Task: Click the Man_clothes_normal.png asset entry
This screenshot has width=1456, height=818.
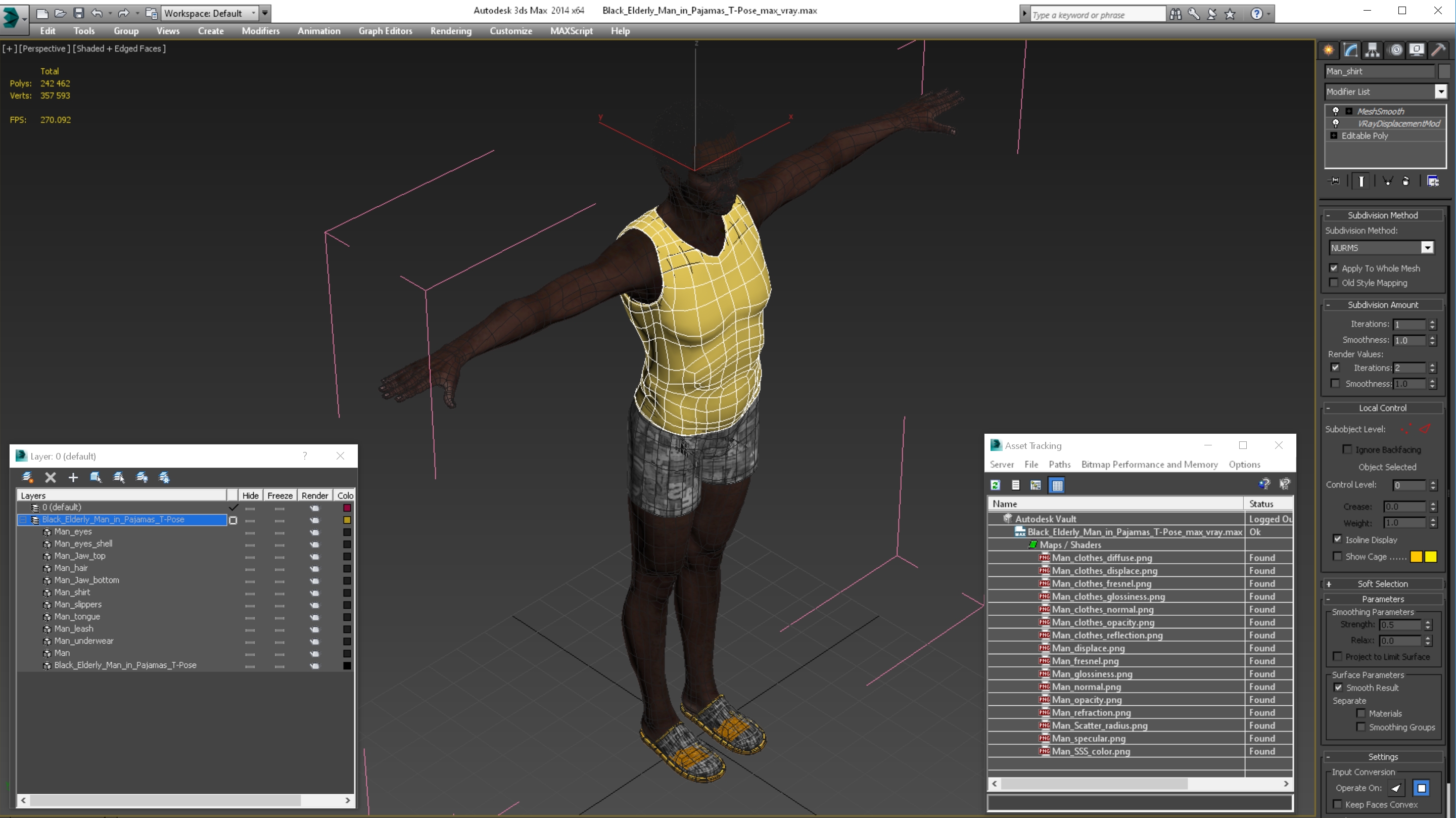Action: (1102, 609)
